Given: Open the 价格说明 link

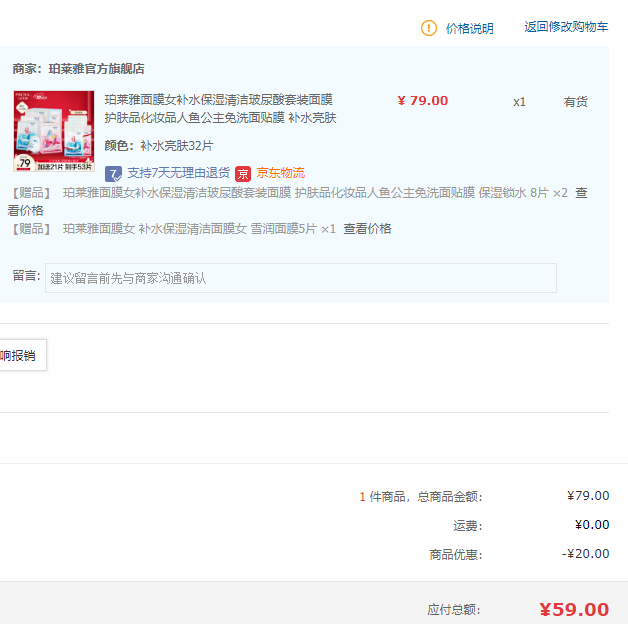Looking at the screenshot, I should [469, 28].
